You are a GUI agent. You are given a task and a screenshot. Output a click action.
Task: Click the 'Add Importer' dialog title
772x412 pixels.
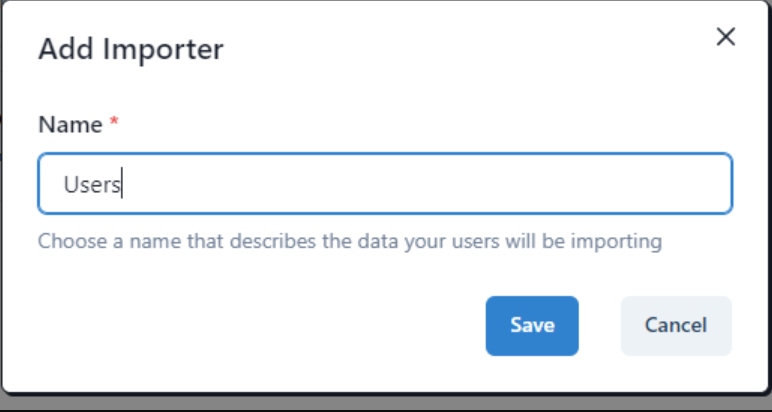pos(131,48)
